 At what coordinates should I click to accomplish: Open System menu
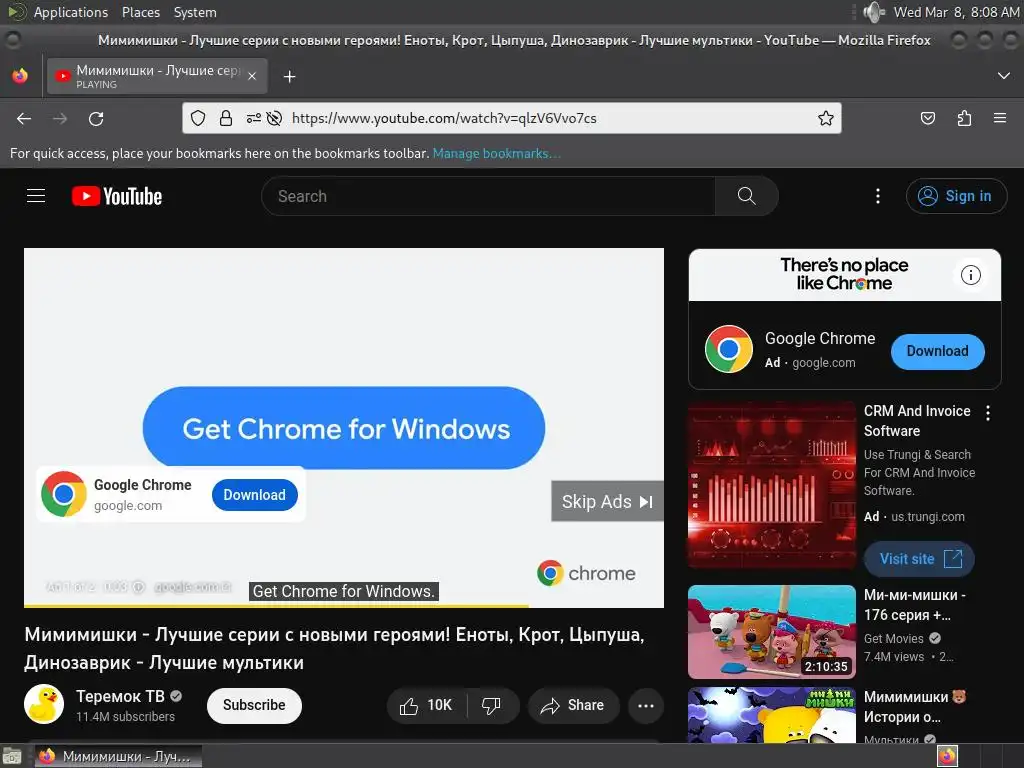pyautogui.click(x=195, y=12)
